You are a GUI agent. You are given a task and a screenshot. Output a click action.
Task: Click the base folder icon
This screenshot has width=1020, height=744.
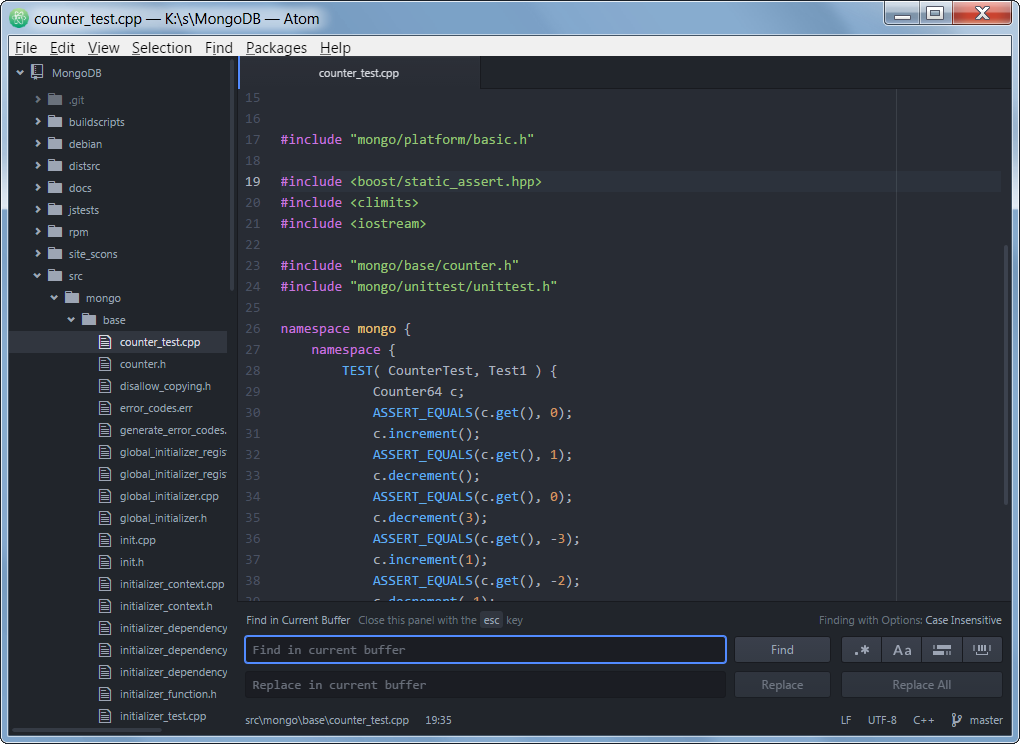89,320
